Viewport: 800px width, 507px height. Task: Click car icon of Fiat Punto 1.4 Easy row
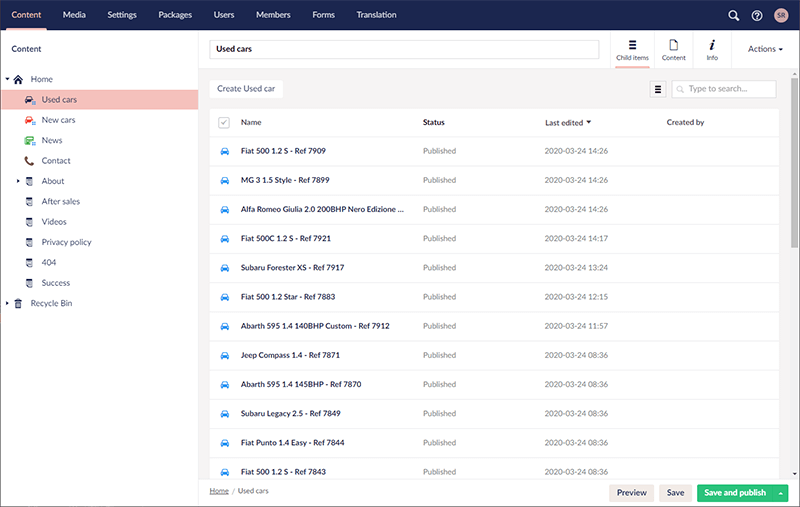tap(224, 443)
